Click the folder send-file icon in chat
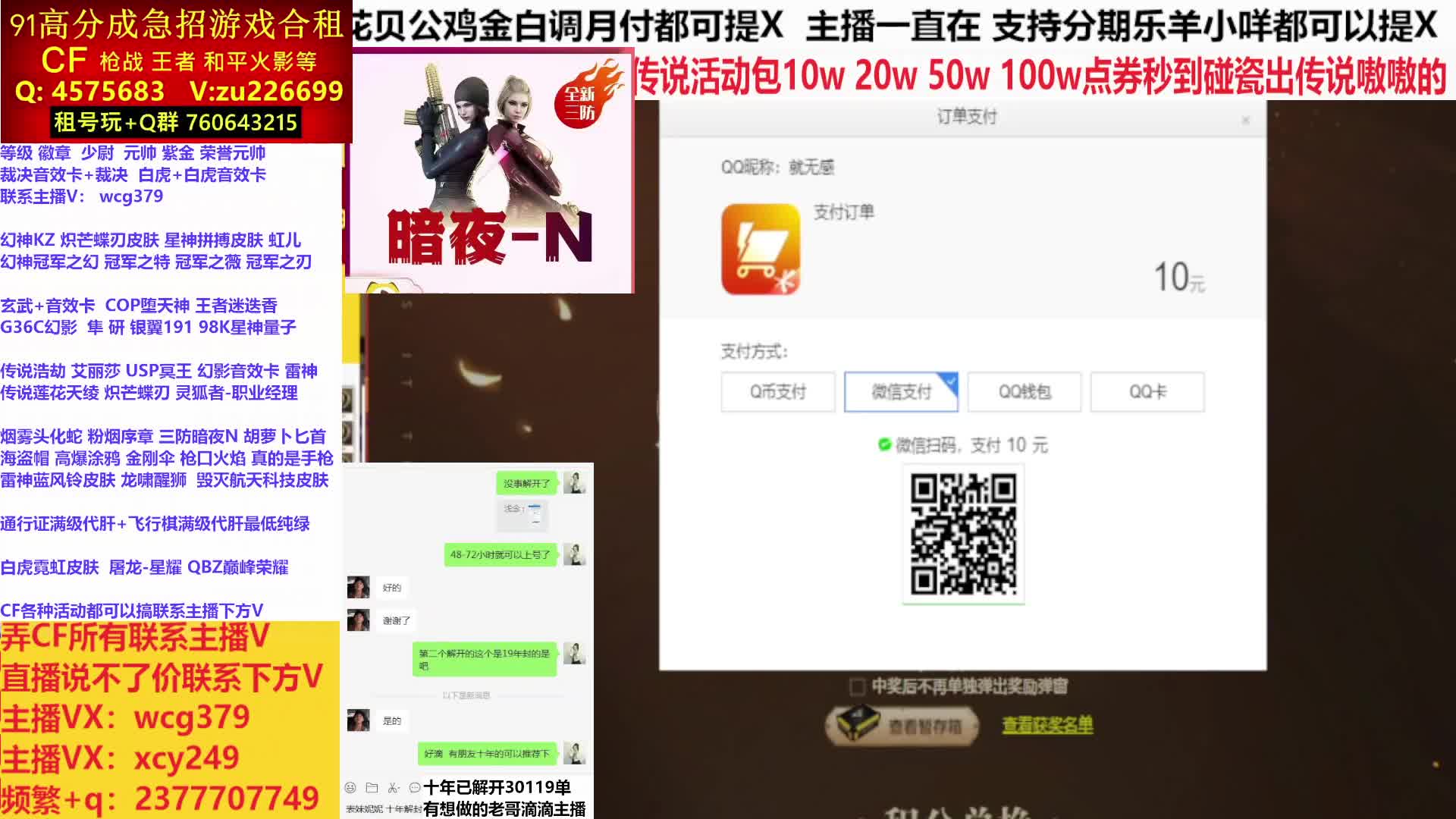This screenshot has width=1456, height=819. (x=372, y=788)
